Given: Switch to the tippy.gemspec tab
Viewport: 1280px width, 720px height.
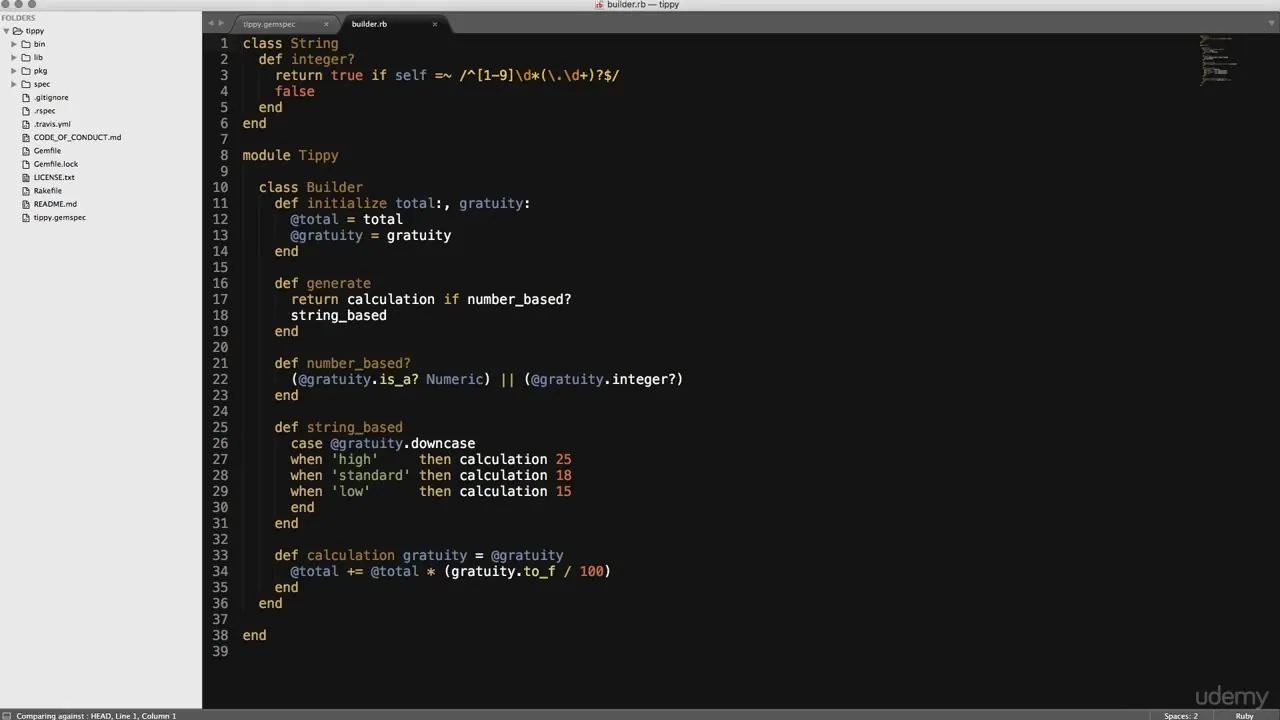Looking at the screenshot, I should pos(283,24).
